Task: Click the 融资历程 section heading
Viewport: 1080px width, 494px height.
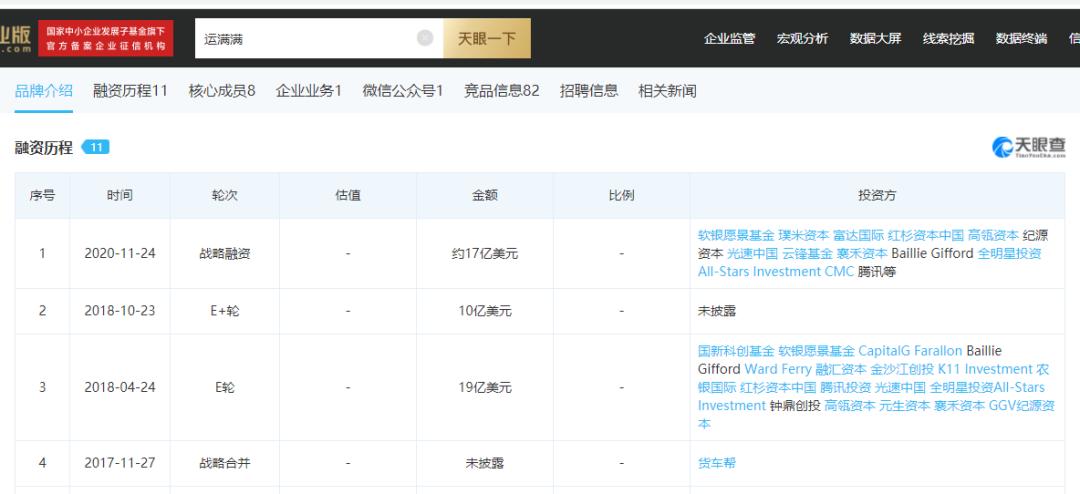Action: pos(43,147)
